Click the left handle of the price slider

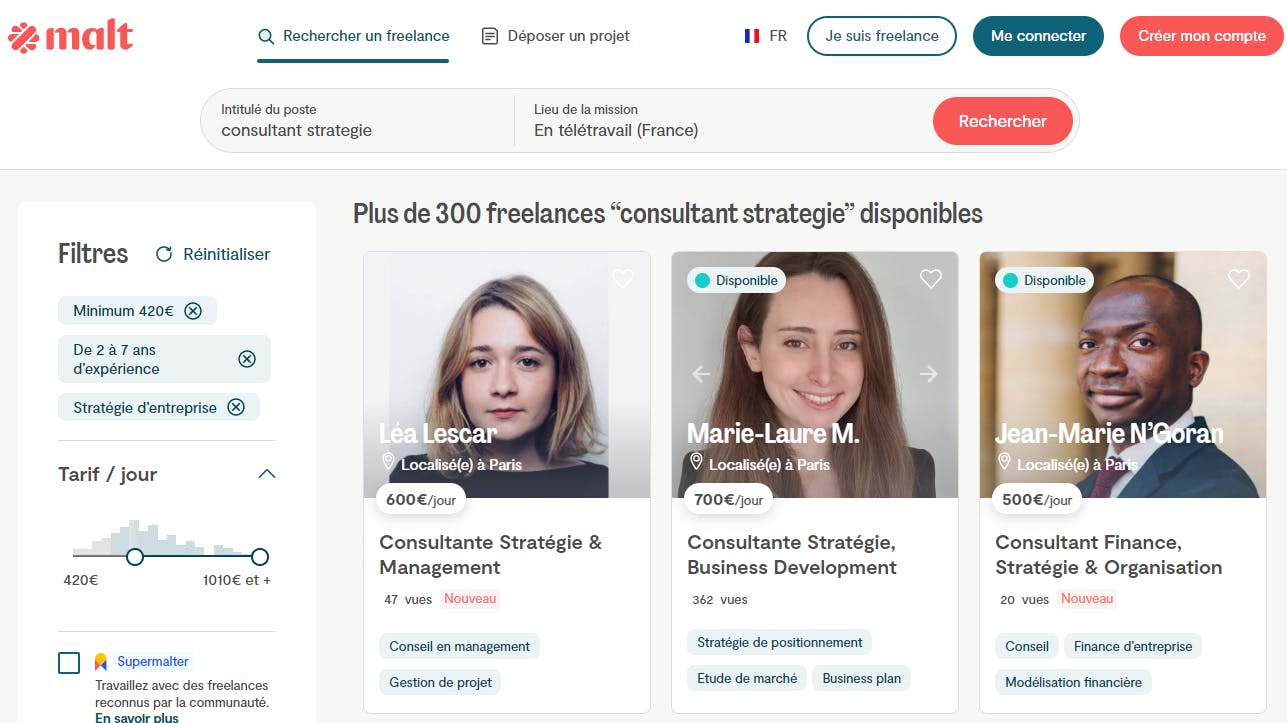click(x=135, y=557)
